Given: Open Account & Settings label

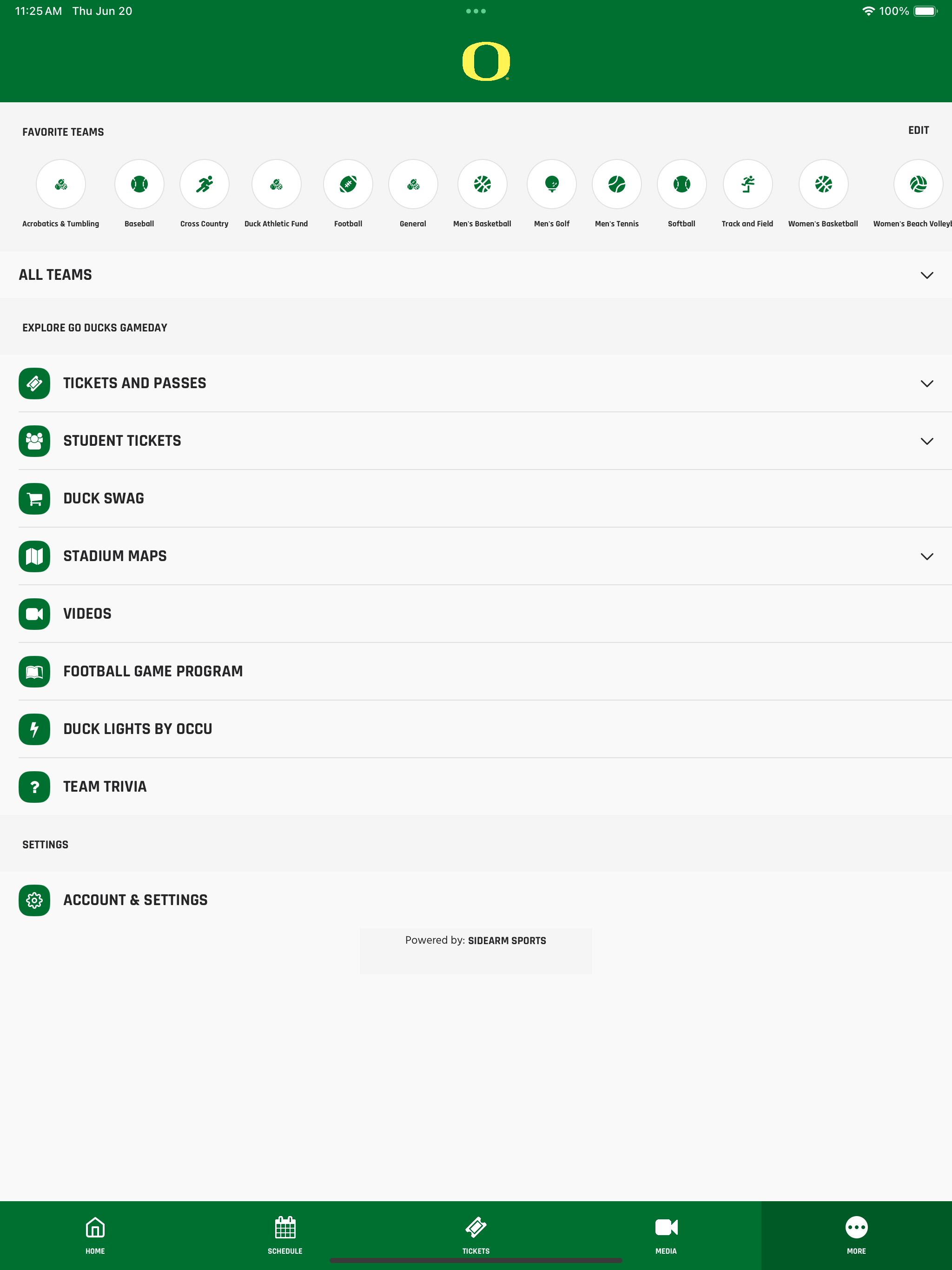Looking at the screenshot, I should point(136,900).
